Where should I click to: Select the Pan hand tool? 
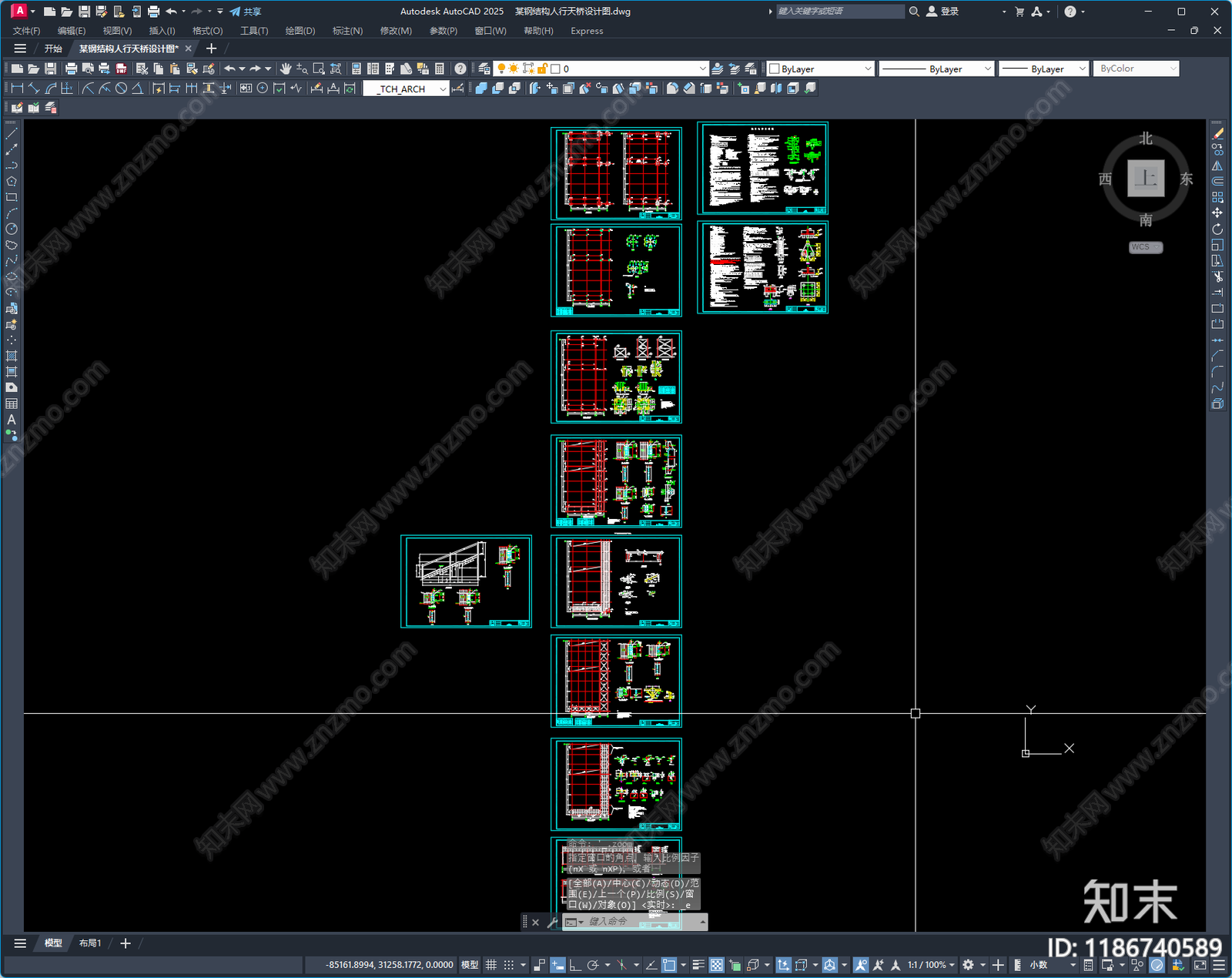click(286, 69)
